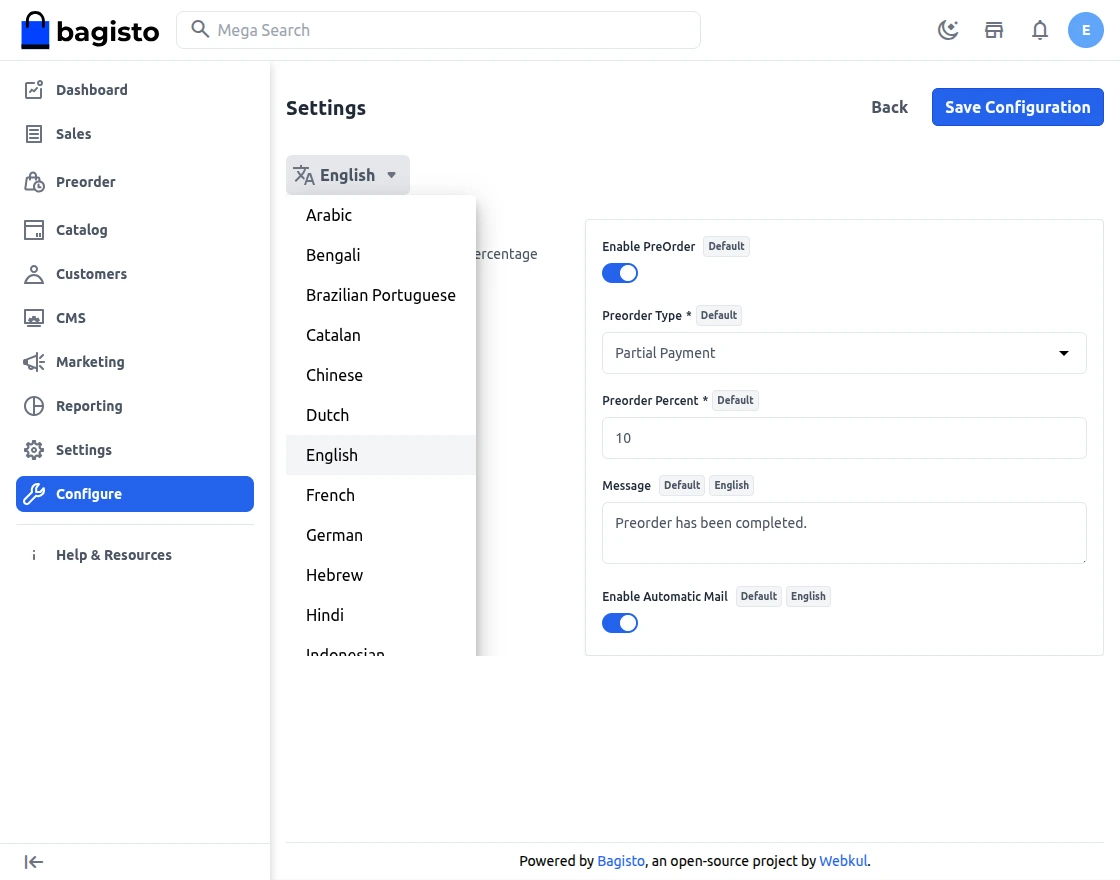
Task: Click the Reporting pie chart icon
Action: tap(34, 406)
